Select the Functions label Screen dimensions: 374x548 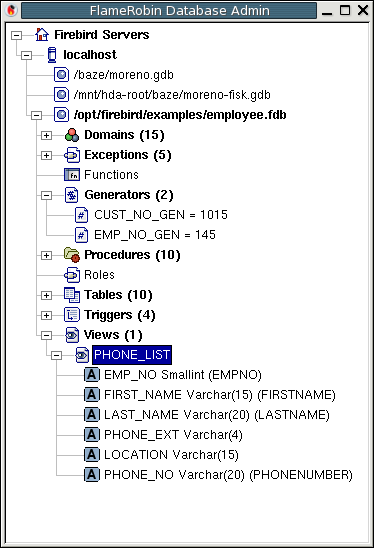coord(112,175)
